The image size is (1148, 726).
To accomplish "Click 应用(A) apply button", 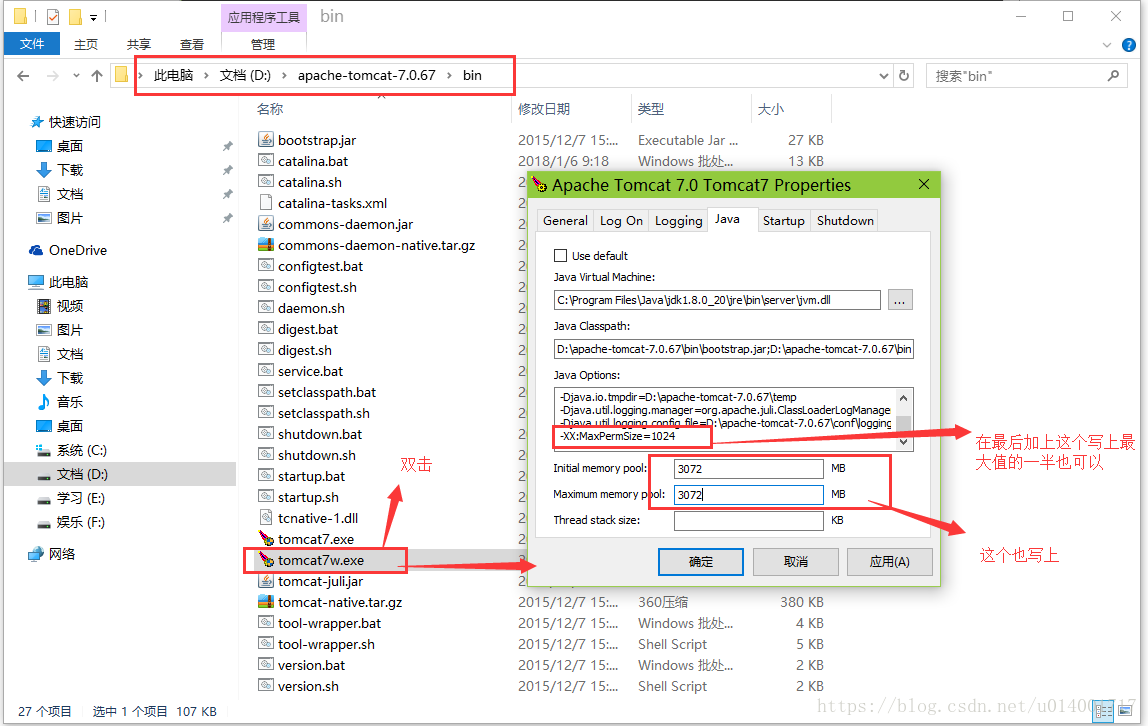I will pyautogui.click(x=890, y=561).
